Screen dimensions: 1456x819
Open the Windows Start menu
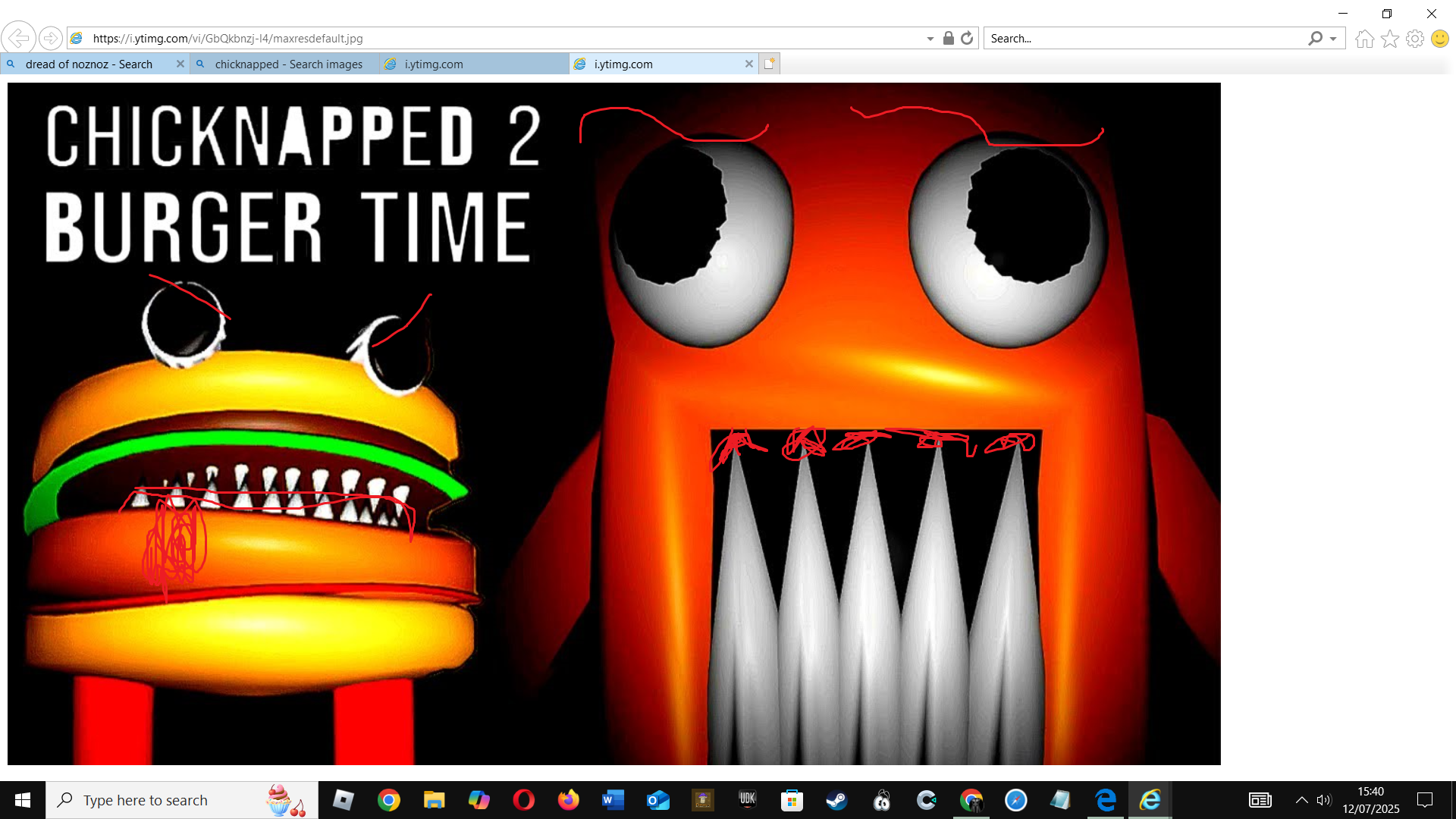tap(23, 800)
